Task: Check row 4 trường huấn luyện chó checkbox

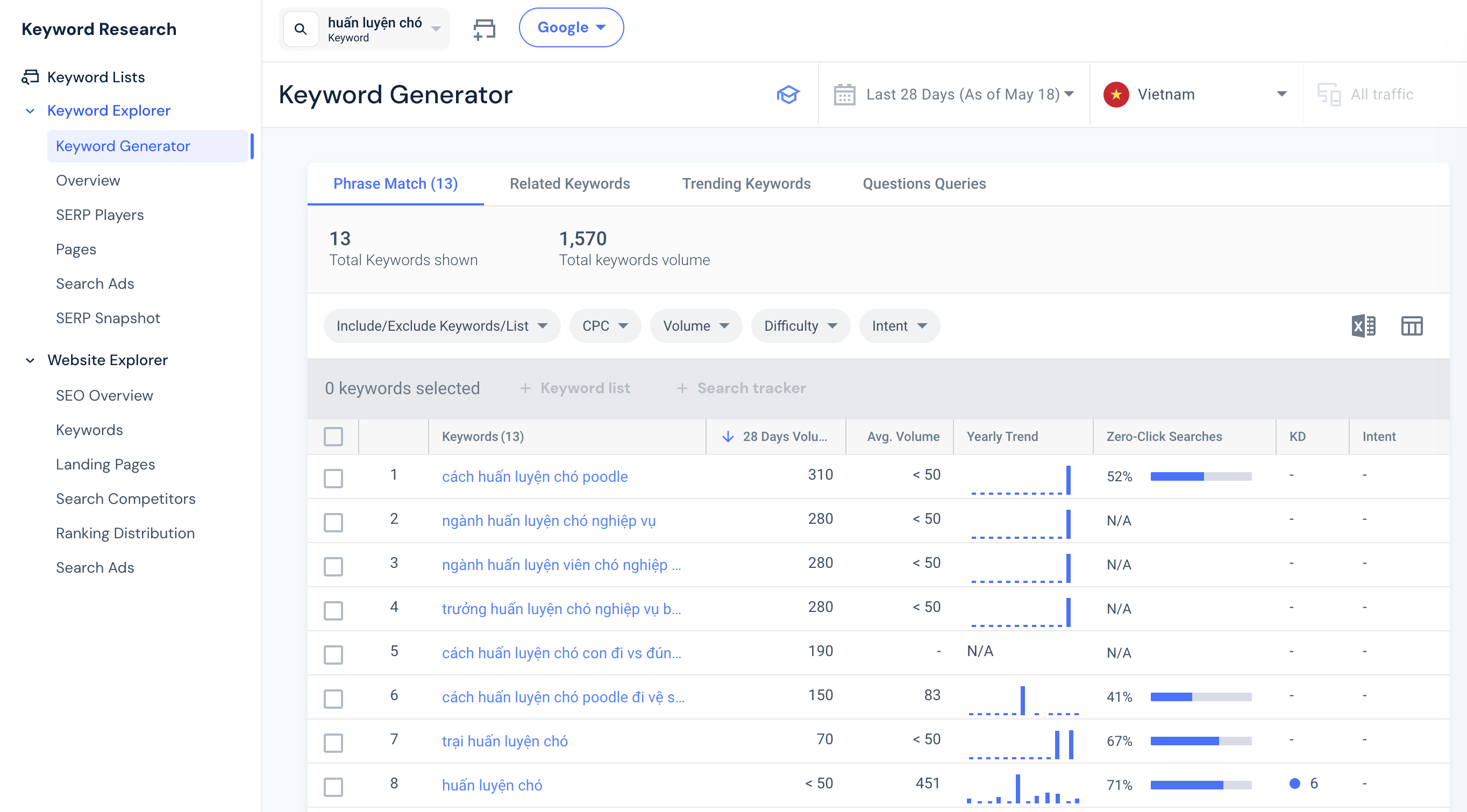Action: [x=333, y=610]
